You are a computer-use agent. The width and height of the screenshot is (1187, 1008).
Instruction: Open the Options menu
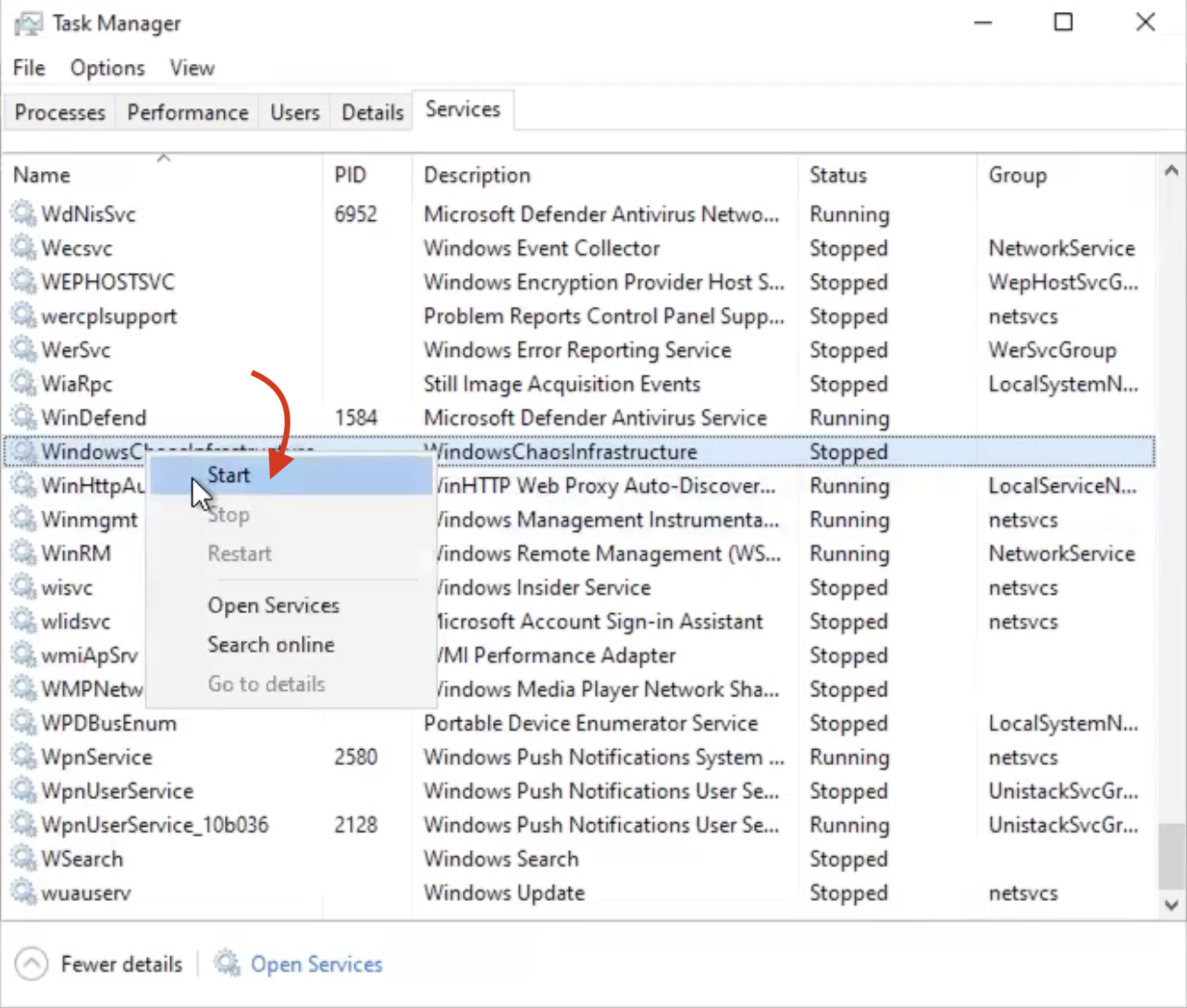point(107,68)
